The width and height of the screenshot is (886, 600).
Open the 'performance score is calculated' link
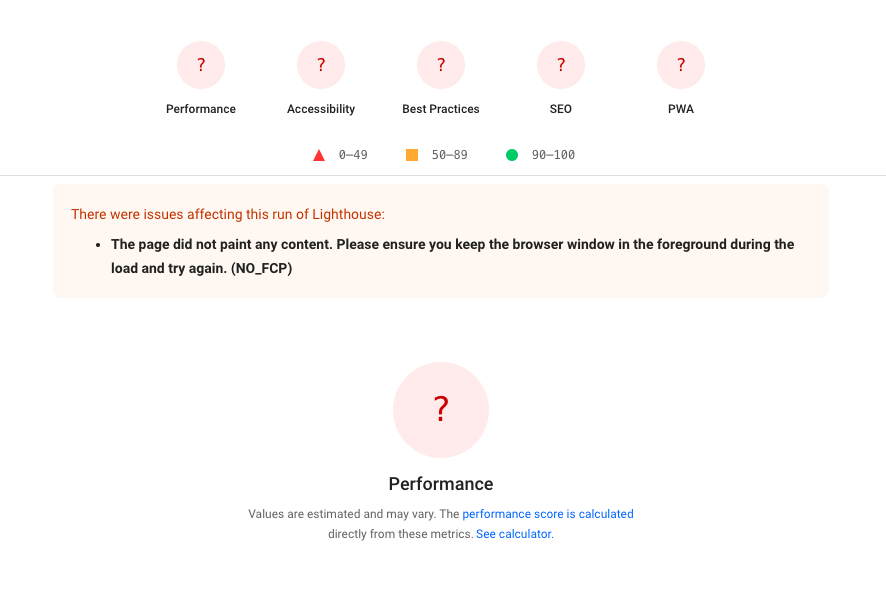pyautogui.click(x=548, y=514)
